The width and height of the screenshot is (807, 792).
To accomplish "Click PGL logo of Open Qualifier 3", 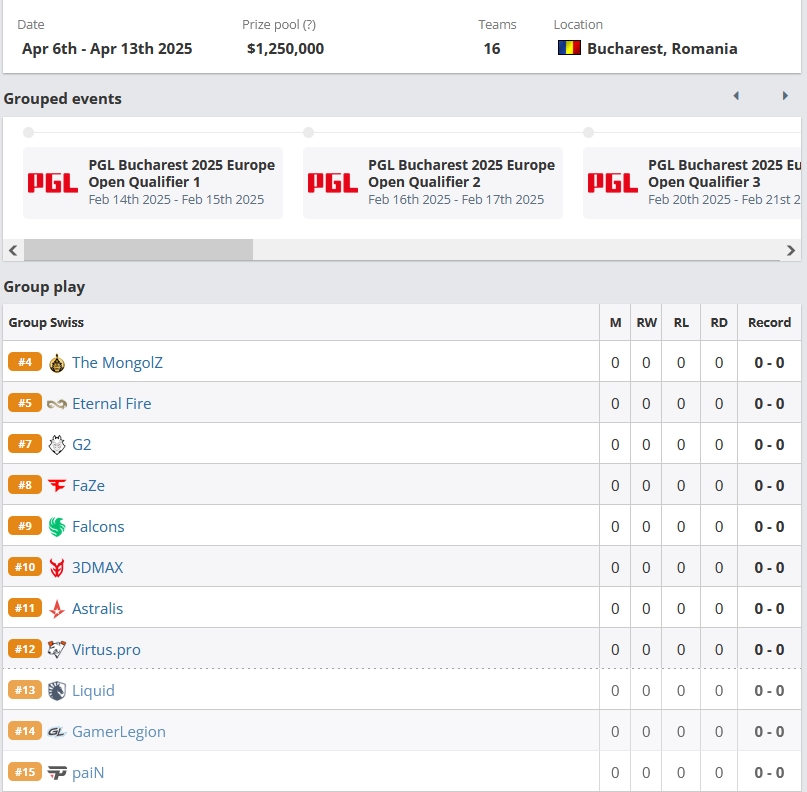I will pyautogui.click(x=612, y=183).
